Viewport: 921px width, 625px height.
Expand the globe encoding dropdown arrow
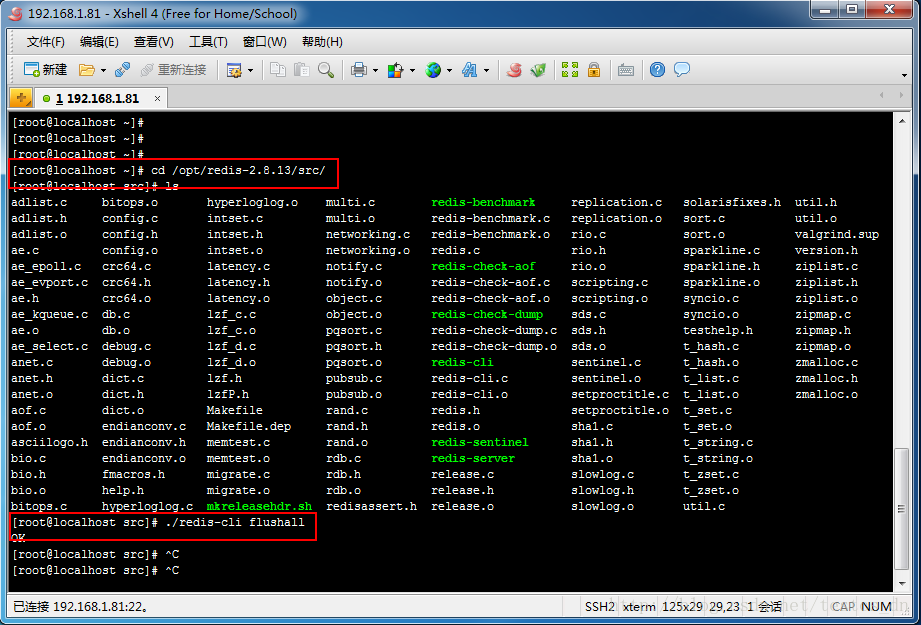(x=449, y=70)
